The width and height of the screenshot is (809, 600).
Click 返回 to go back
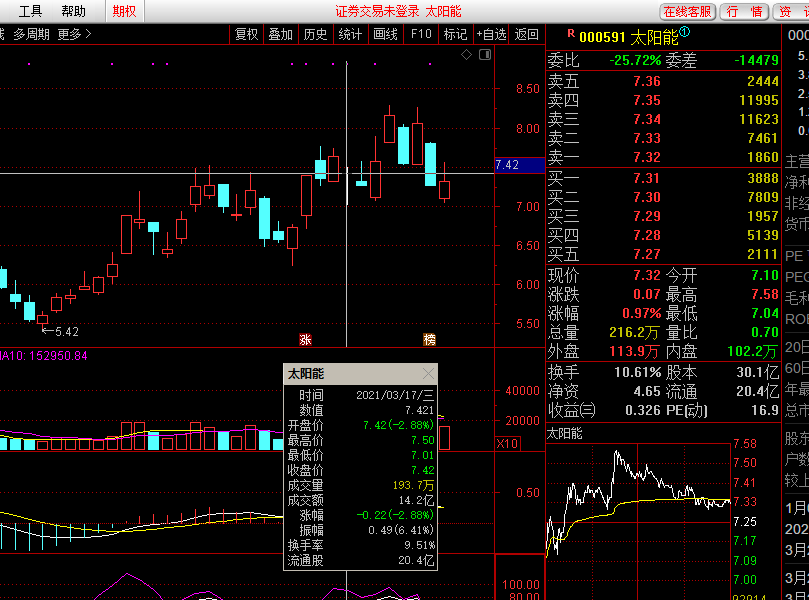[x=526, y=35]
